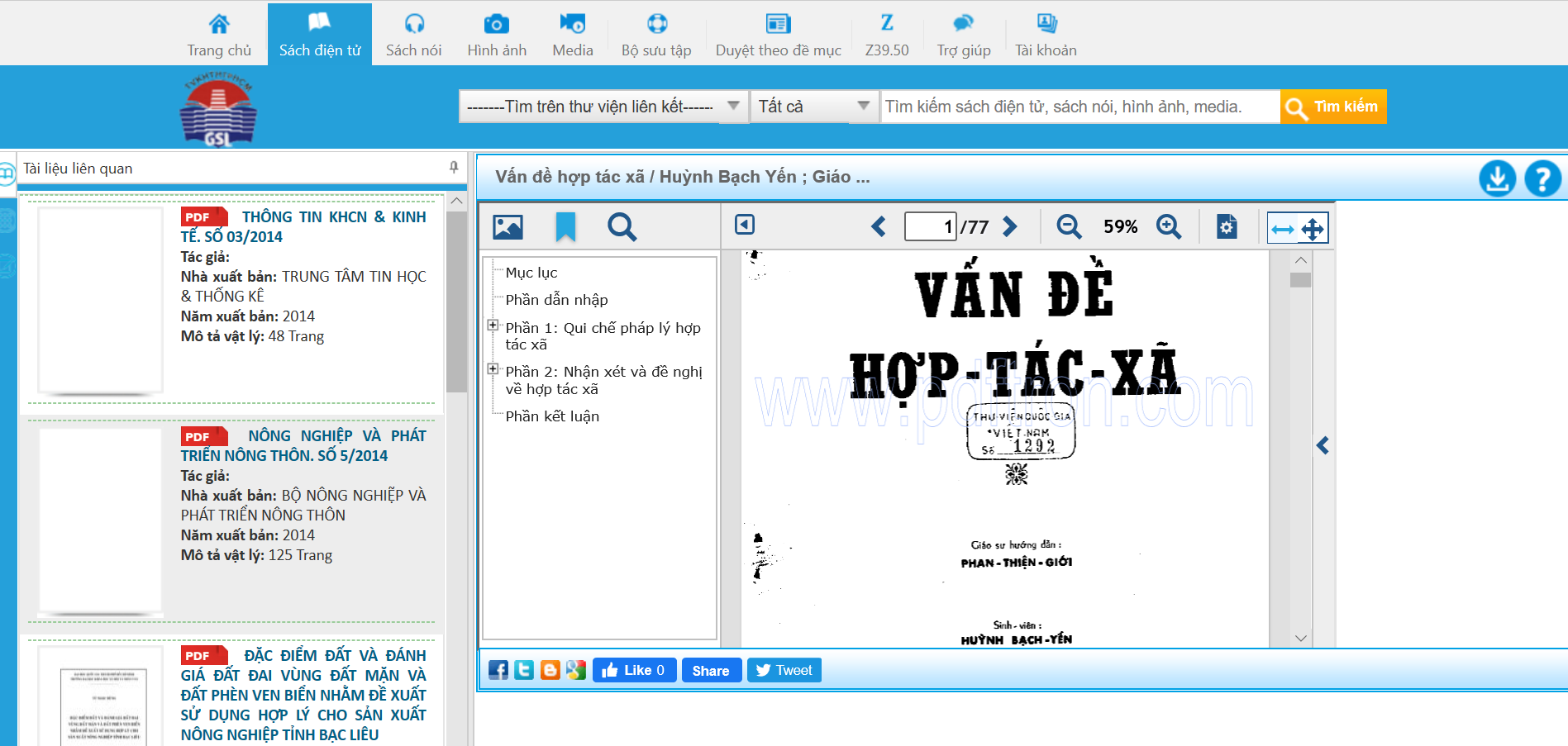Screen dimensions: 1568x746
Task: Select Phần 2: Nhận xét và đề nghị
Action: click(604, 380)
